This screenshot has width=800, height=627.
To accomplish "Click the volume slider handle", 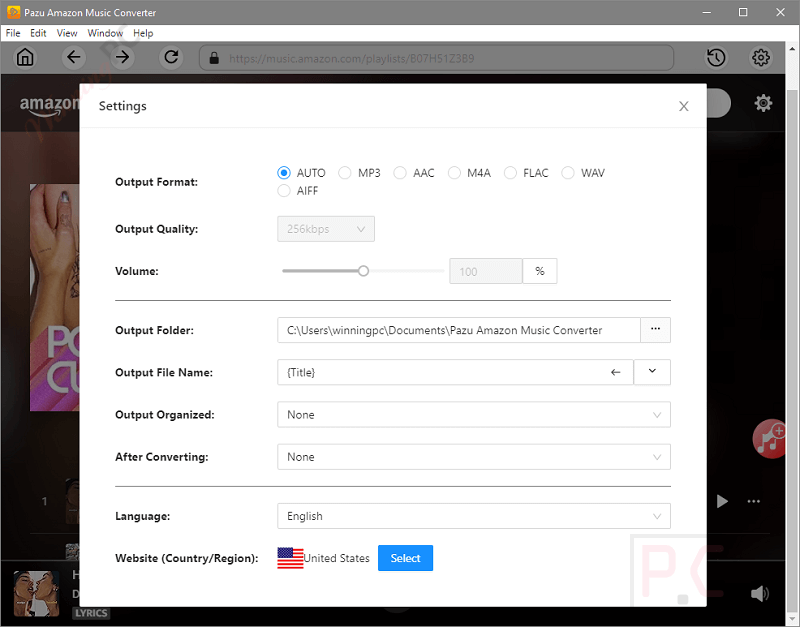I will click(x=363, y=271).
